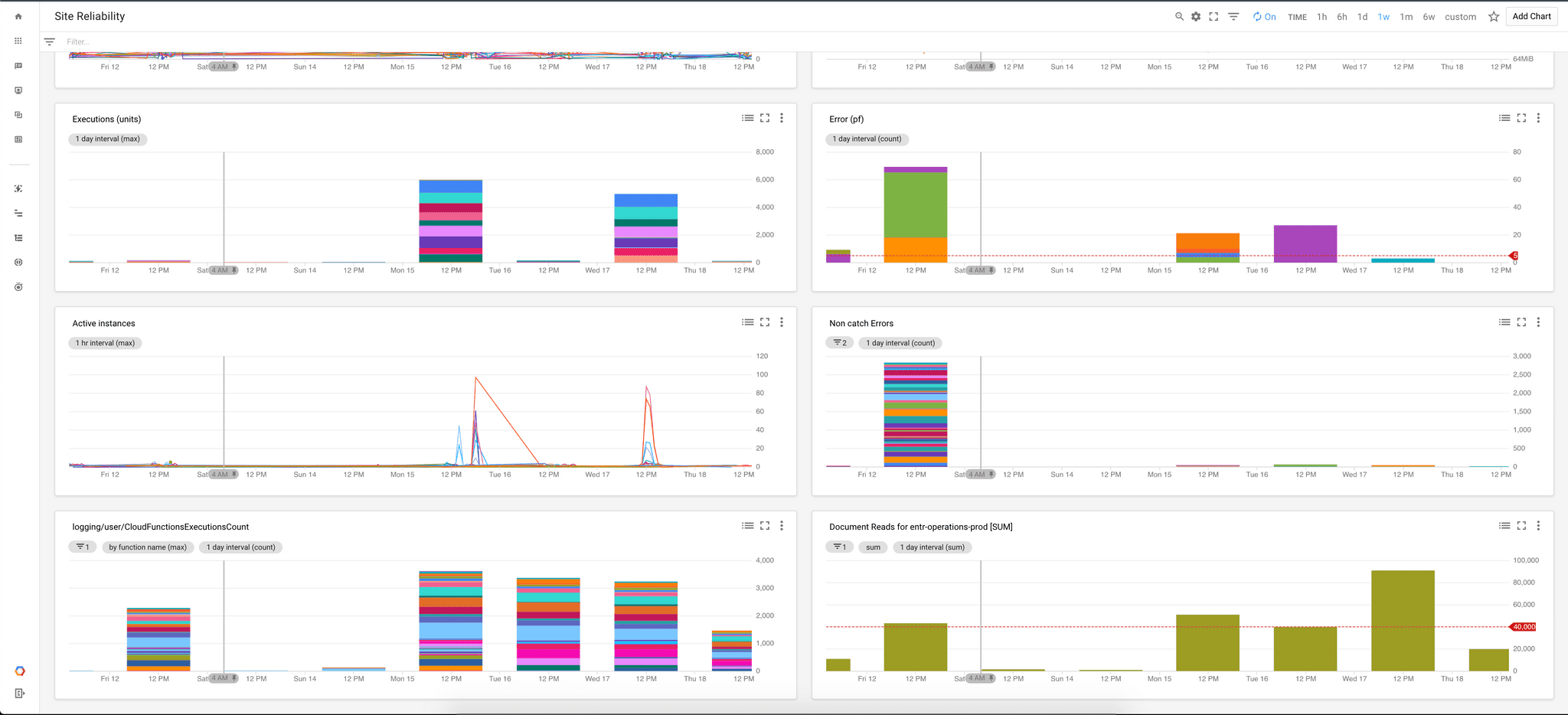The width and height of the screenshot is (1568, 715).
Task: Expand Non catch Errors chart to fullscreen
Action: point(1521,322)
